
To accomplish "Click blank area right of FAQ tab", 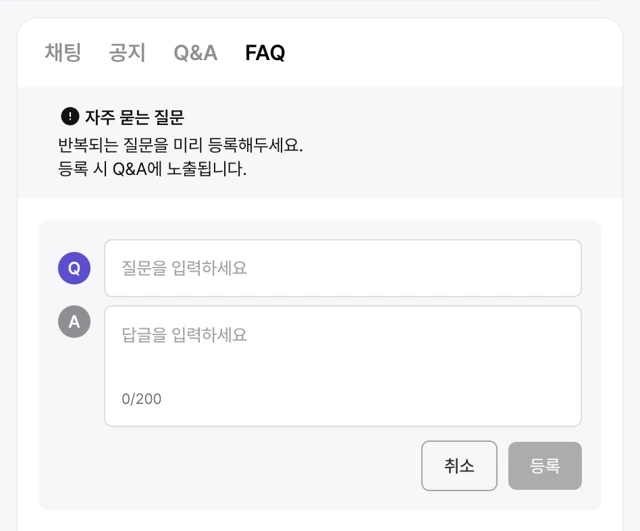I will 450,53.
